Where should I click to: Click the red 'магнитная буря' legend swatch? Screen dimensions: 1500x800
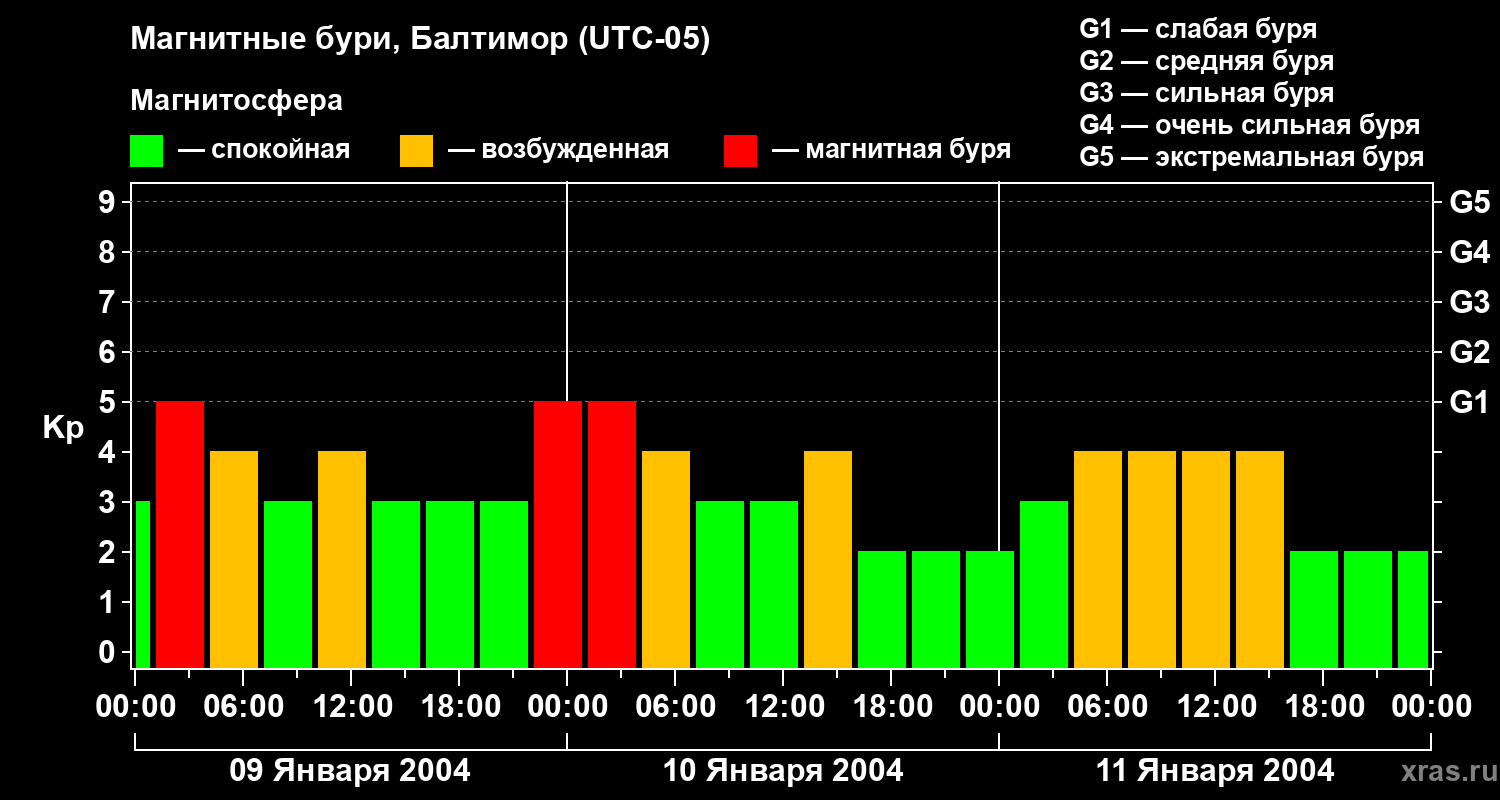pyautogui.click(x=740, y=151)
